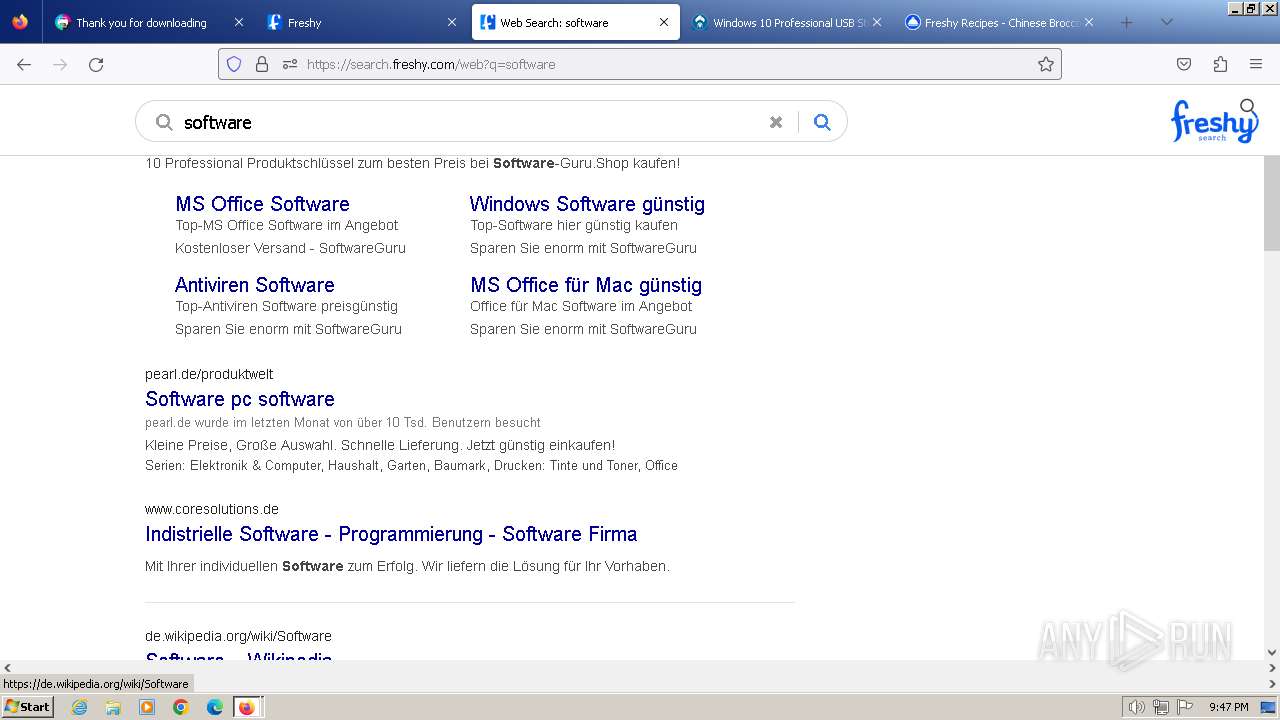Click the freshy search logo
This screenshot has height=720, width=1280.
1214,121
